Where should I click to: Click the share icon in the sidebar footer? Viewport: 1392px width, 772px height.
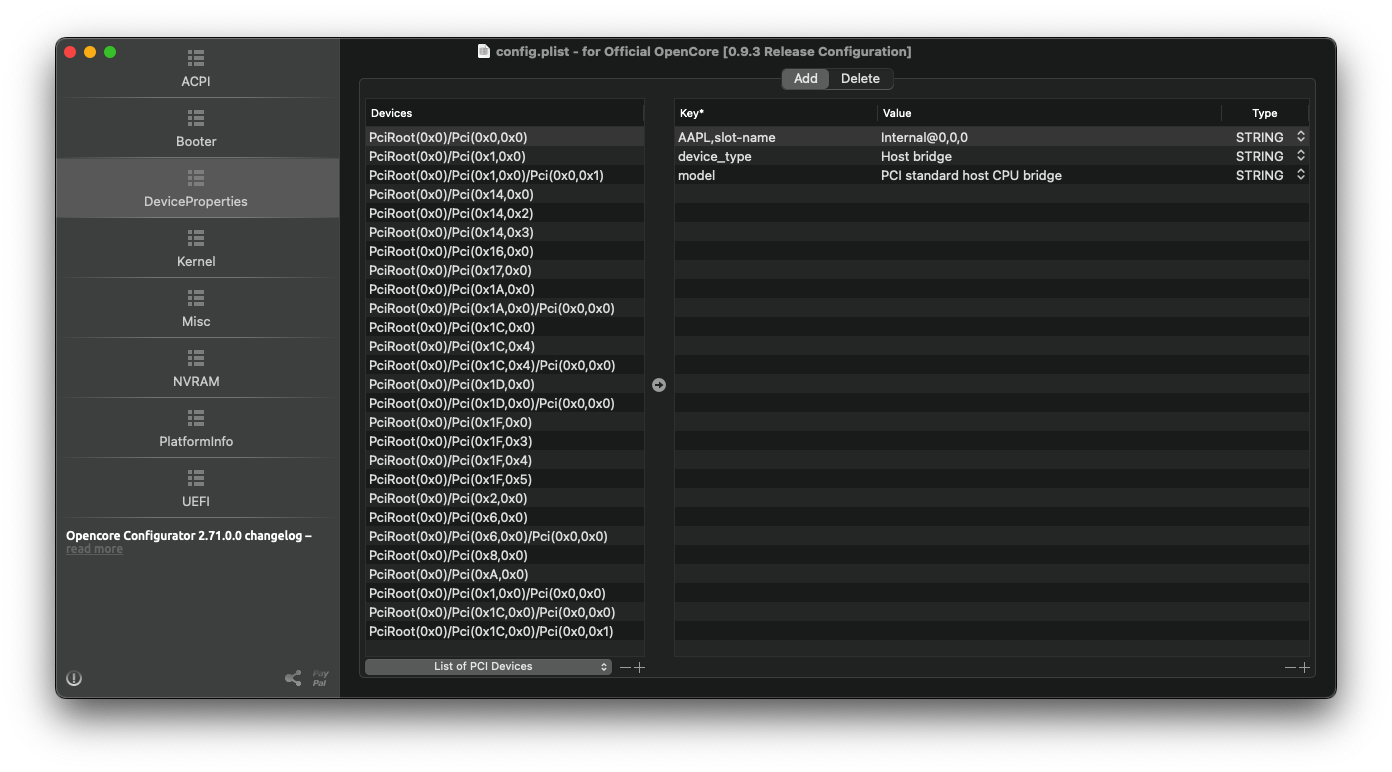(x=293, y=678)
